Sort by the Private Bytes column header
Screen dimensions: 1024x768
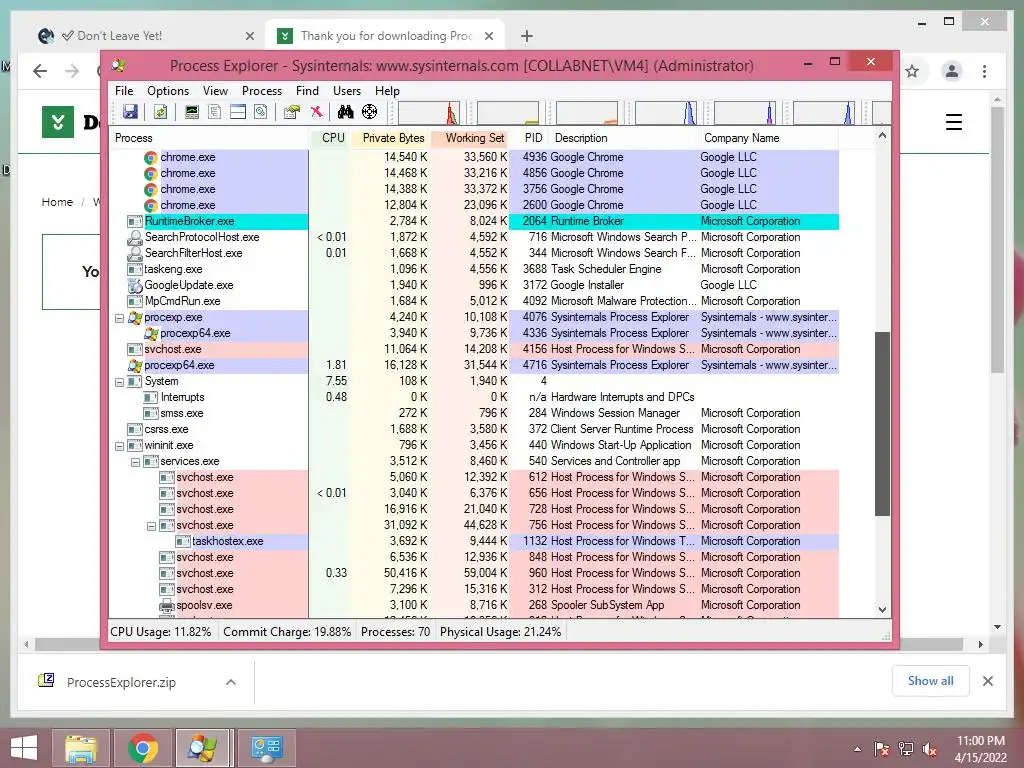[x=390, y=138]
